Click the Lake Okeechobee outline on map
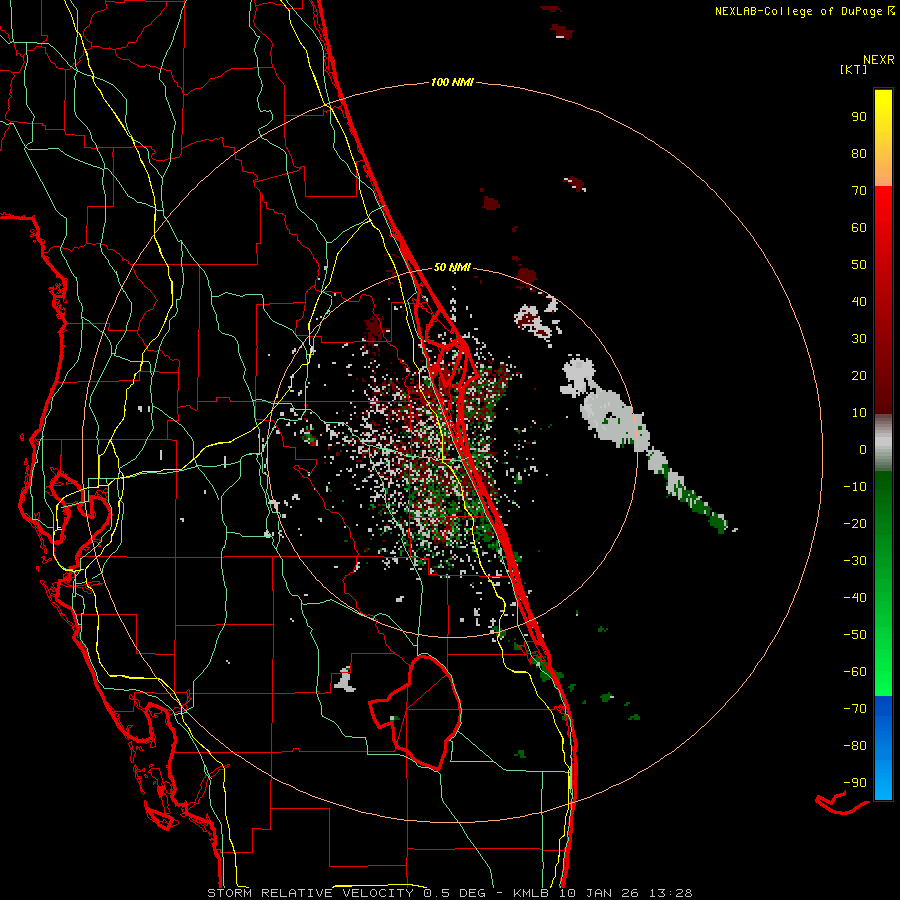 [x=417, y=712]
